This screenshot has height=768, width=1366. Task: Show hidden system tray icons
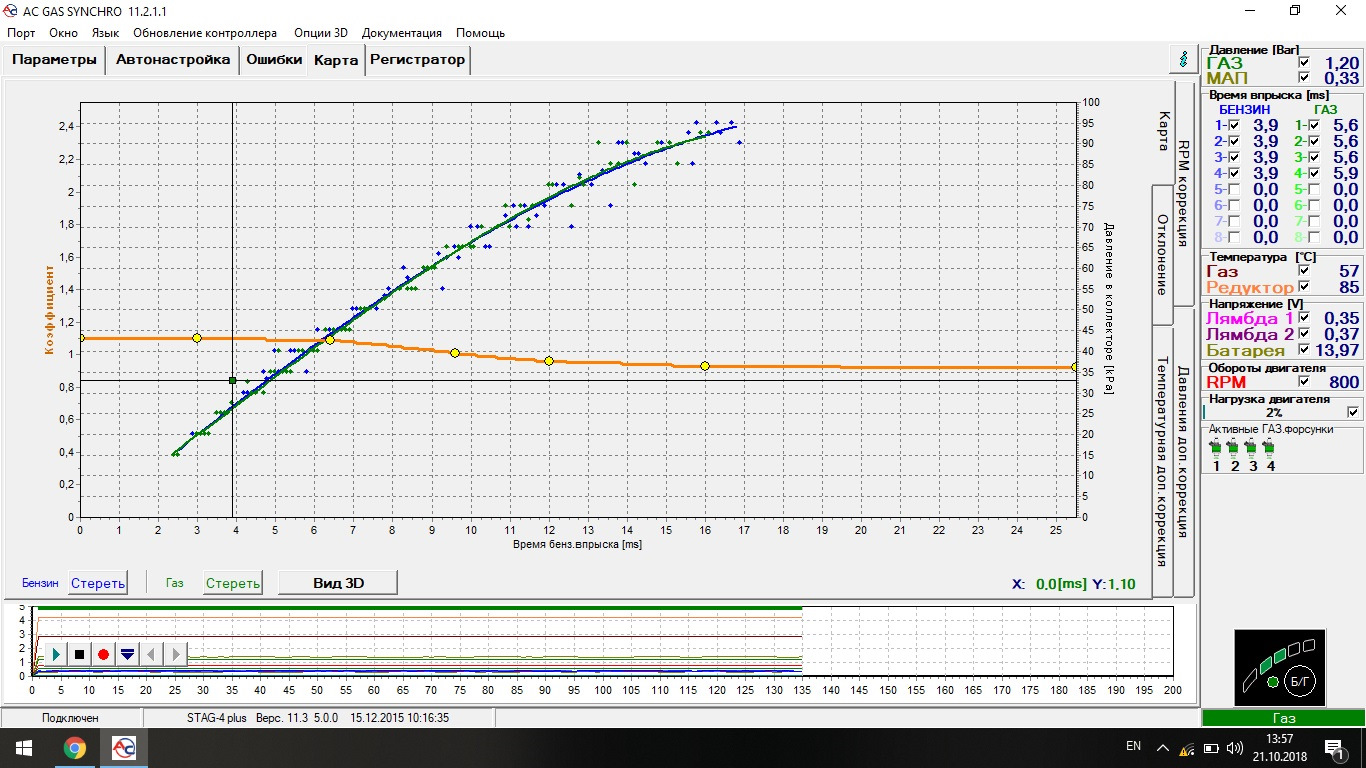point(1162,747)
